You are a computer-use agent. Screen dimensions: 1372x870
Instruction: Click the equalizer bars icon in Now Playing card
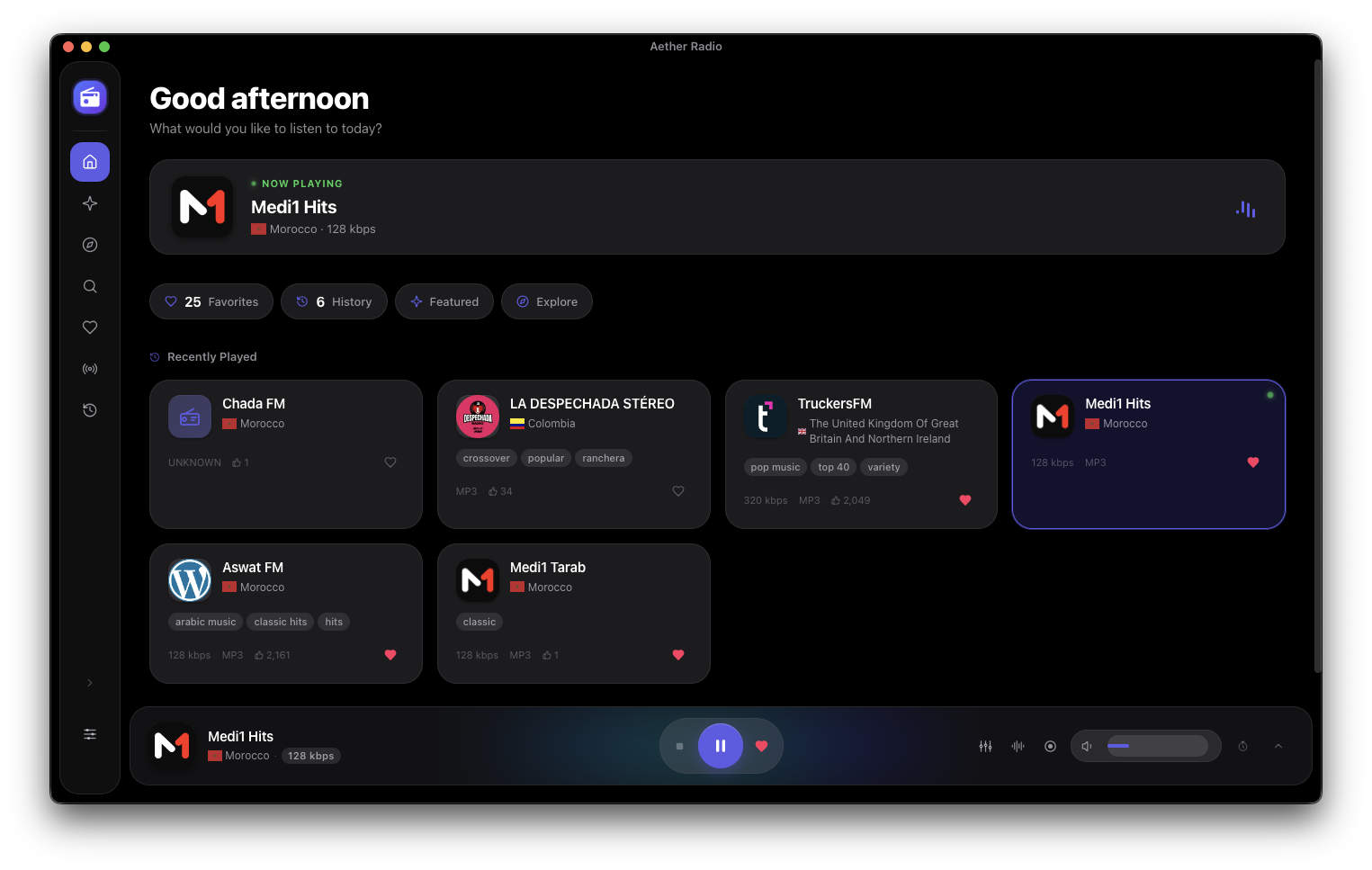pos(1246,209)
